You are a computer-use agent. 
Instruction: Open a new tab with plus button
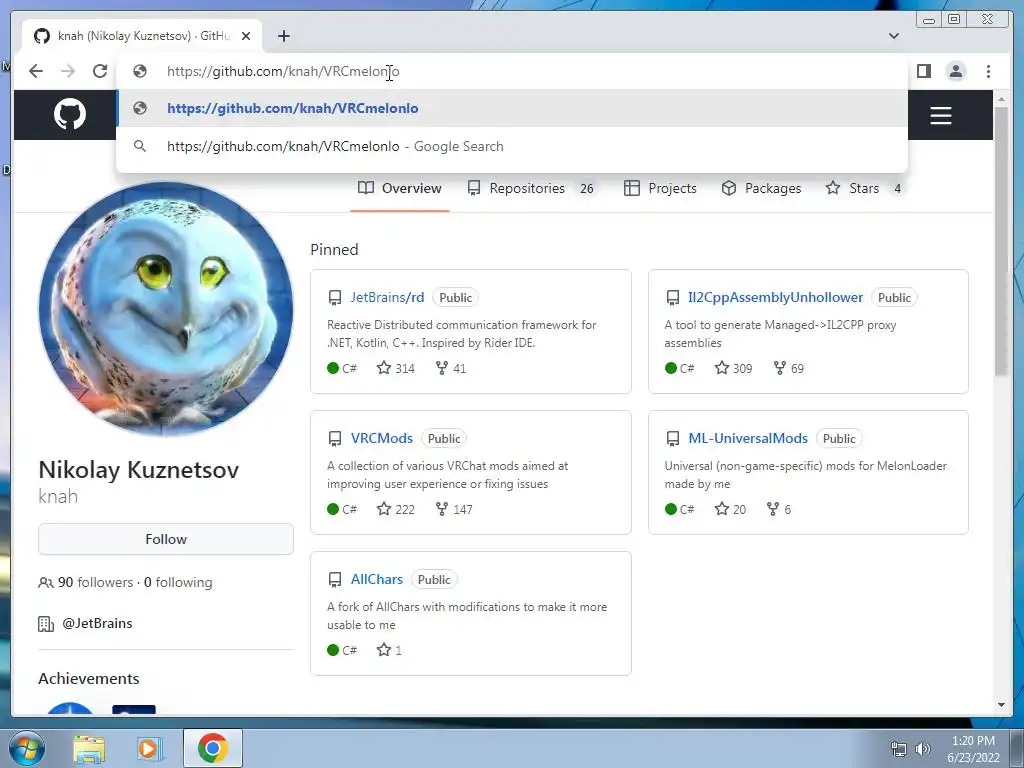pyautogui.click(x=283, y=36)
